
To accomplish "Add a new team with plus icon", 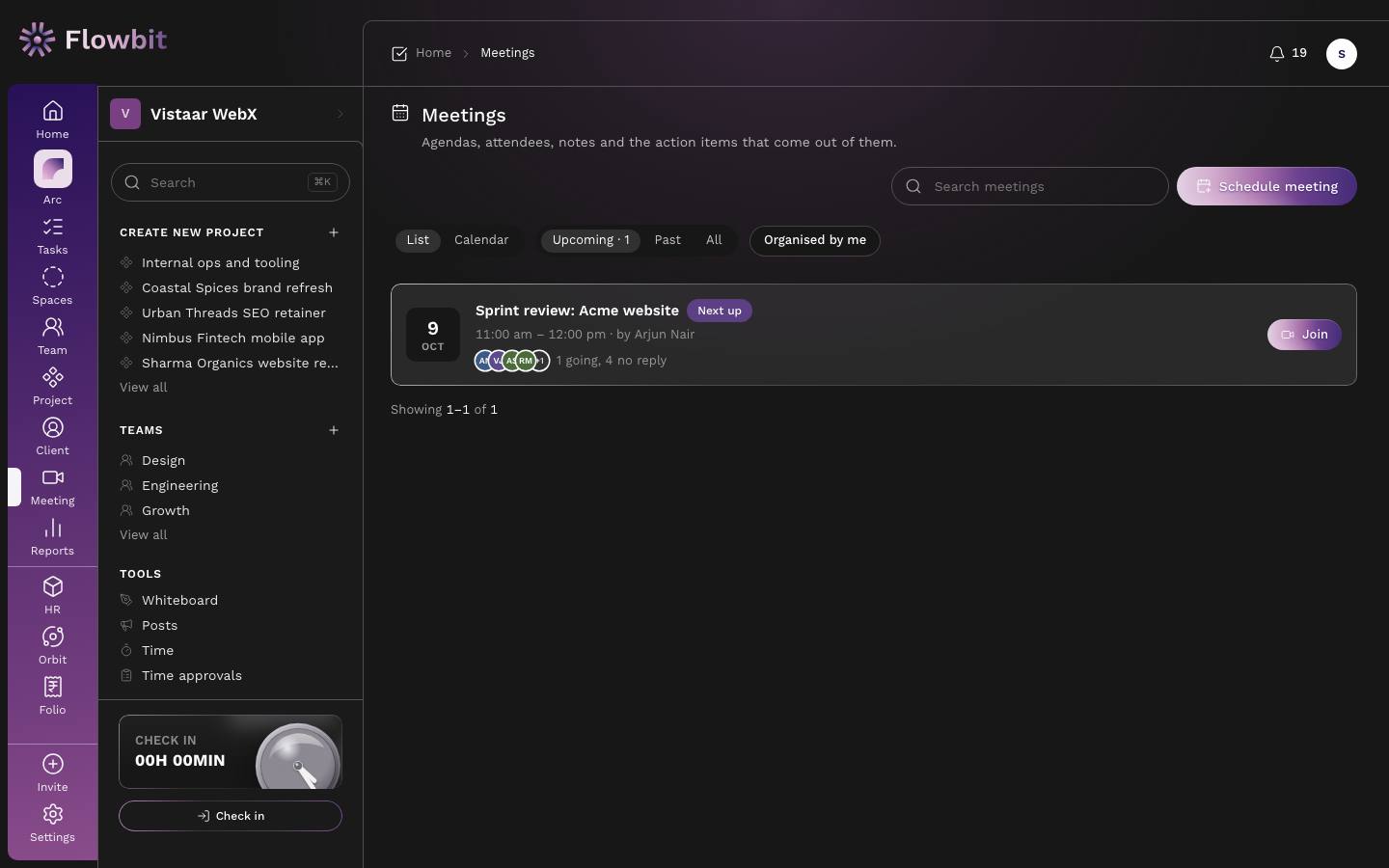I will click(x=334, y=430).
